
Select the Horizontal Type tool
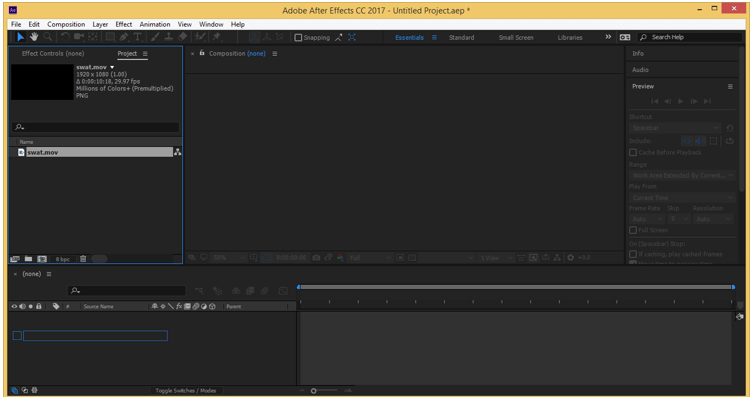(137, 37)
